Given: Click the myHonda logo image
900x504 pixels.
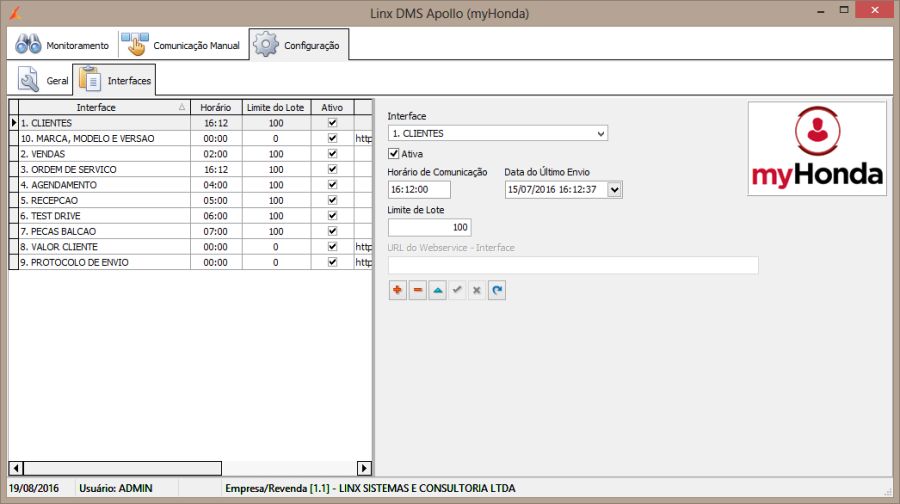Looking at the screenshot, I should point(817,149).
